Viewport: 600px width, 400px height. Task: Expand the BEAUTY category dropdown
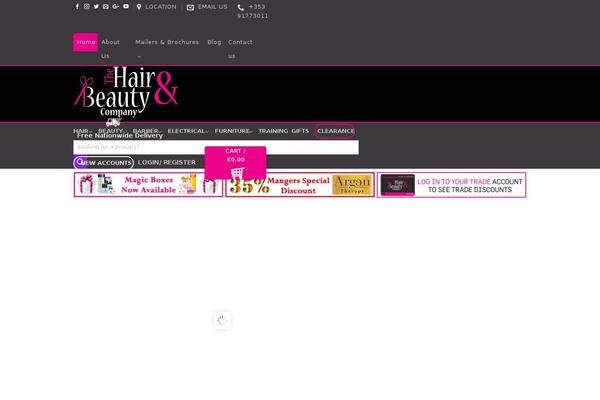[x=112, y=131]
